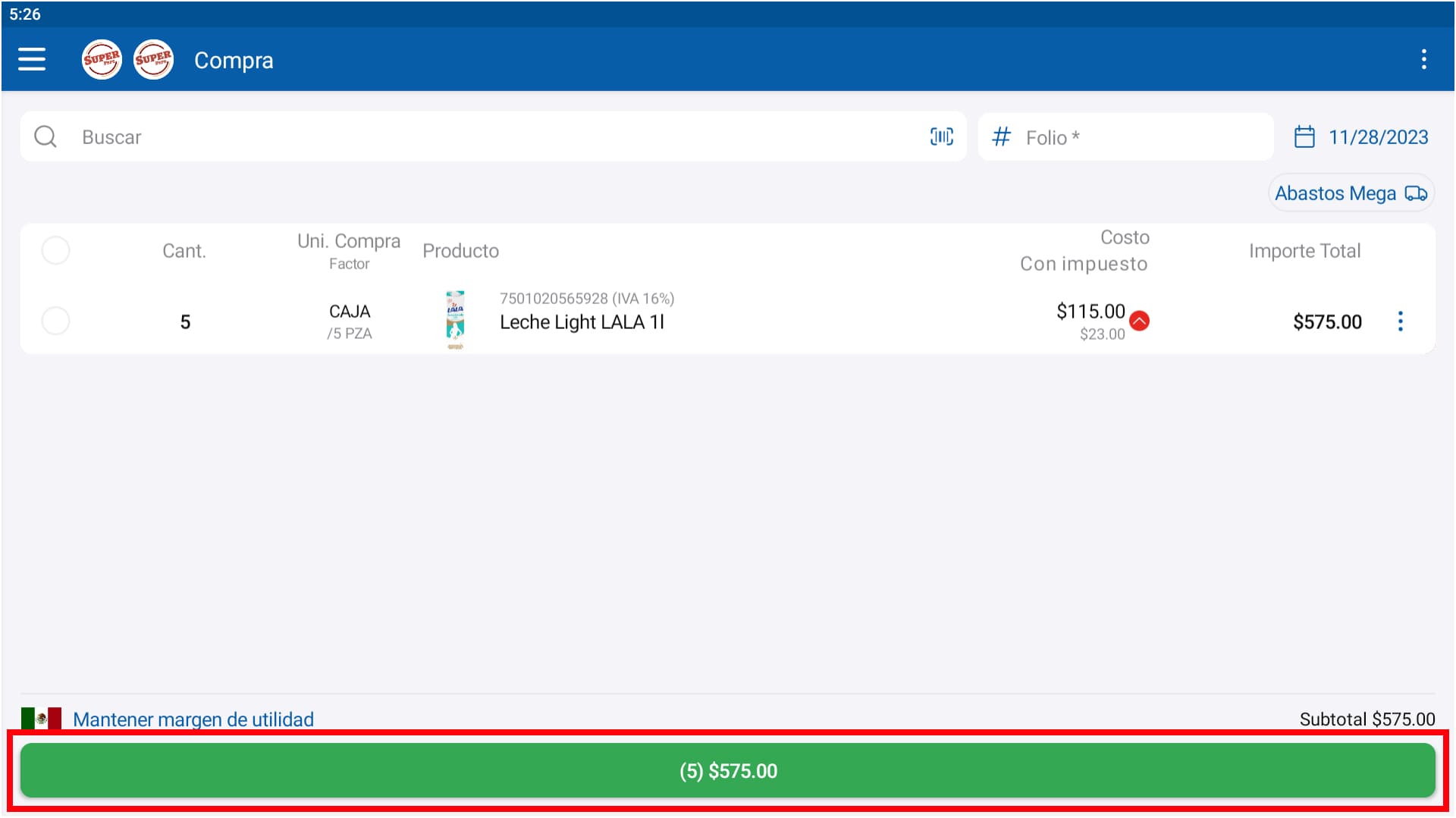
Task: Tap the barcode scanner icon
Action: (941, 136)
